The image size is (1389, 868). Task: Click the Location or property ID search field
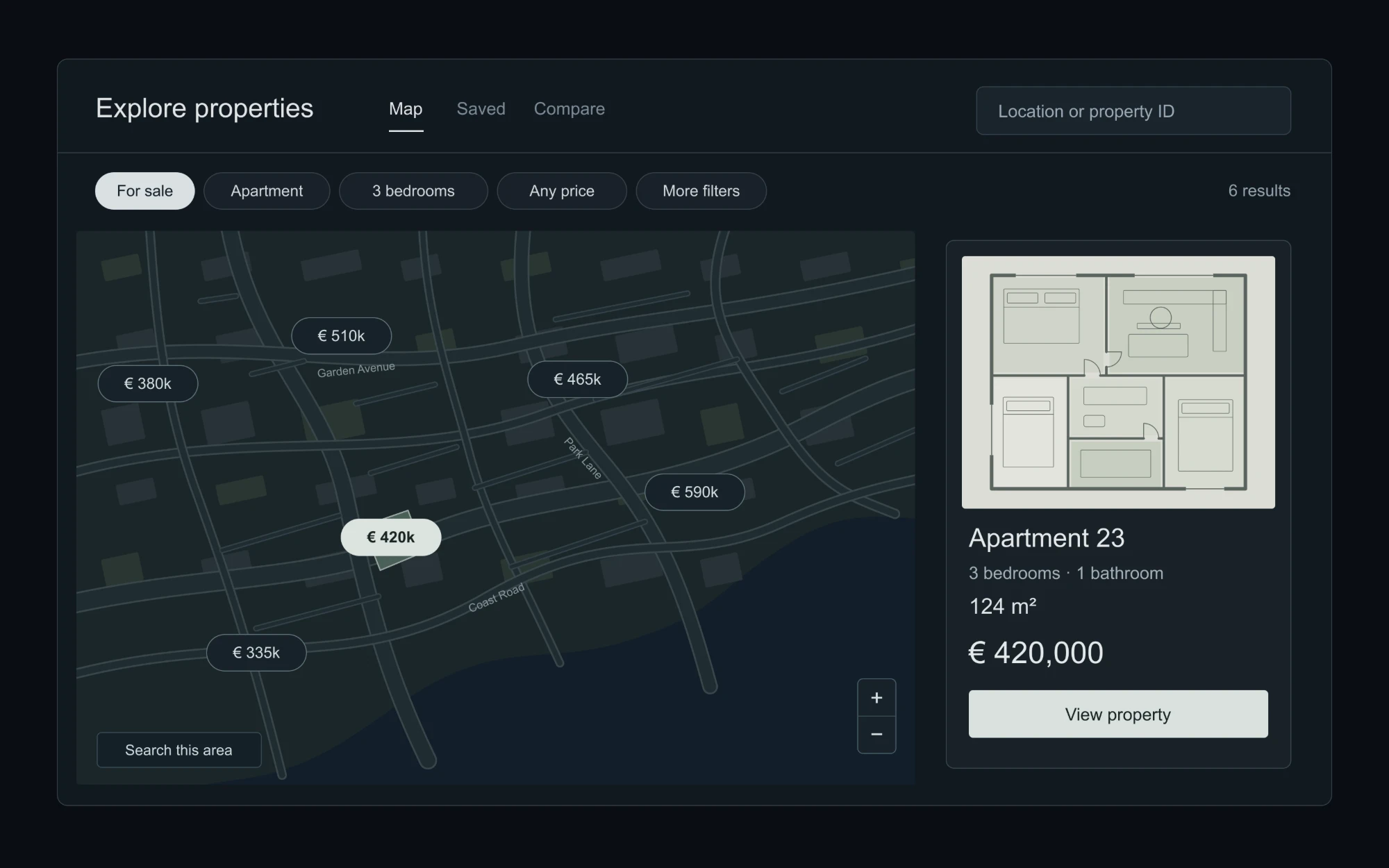coord(1133,111)
